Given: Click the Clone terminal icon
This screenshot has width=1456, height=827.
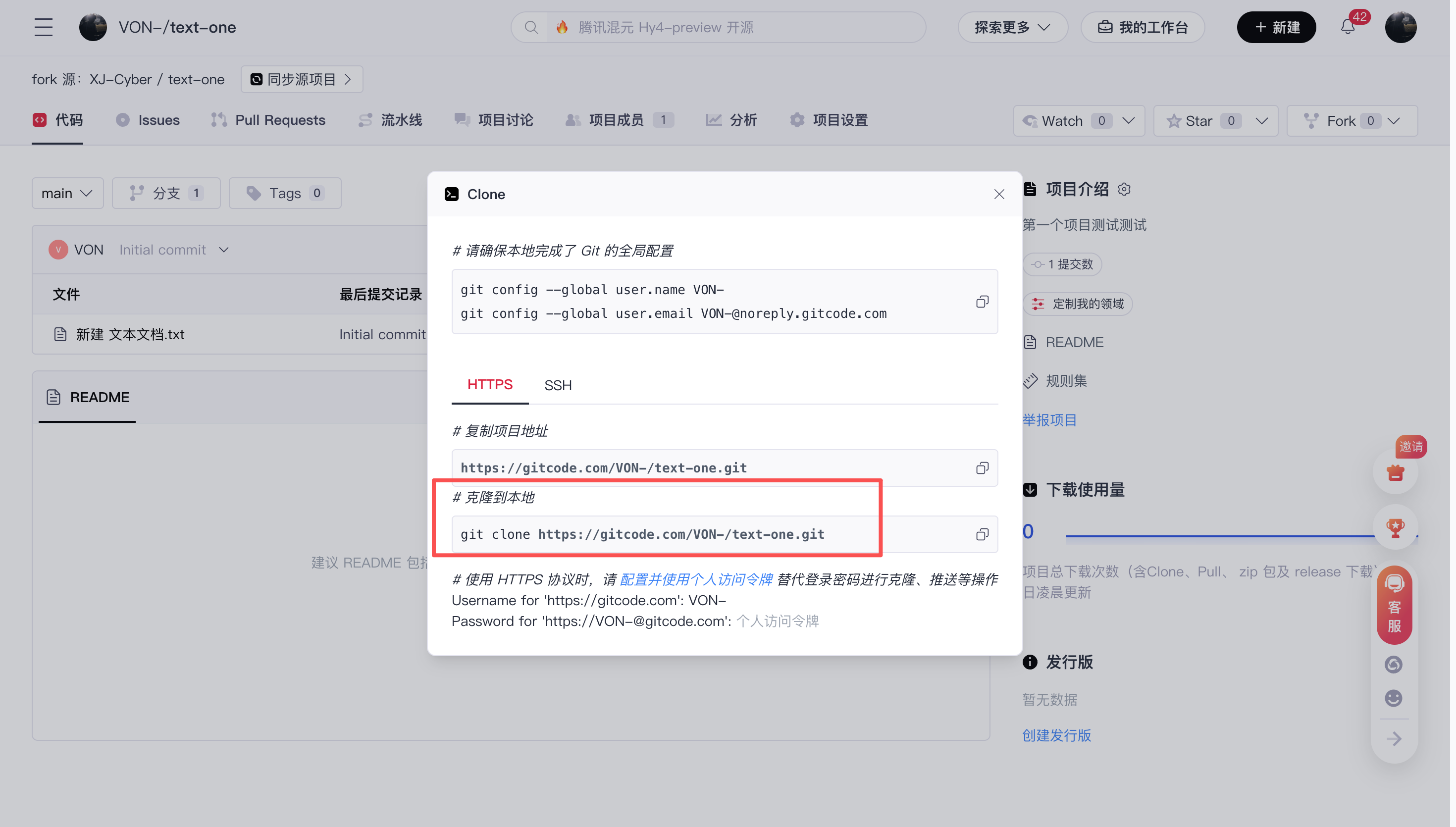Looking at the screenshot, I should coord(452,194).
